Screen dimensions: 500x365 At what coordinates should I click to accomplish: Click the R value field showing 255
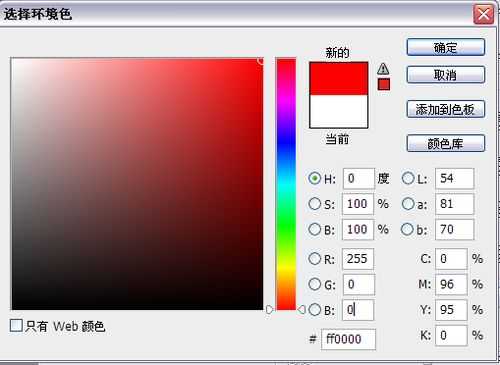point(358,259)
